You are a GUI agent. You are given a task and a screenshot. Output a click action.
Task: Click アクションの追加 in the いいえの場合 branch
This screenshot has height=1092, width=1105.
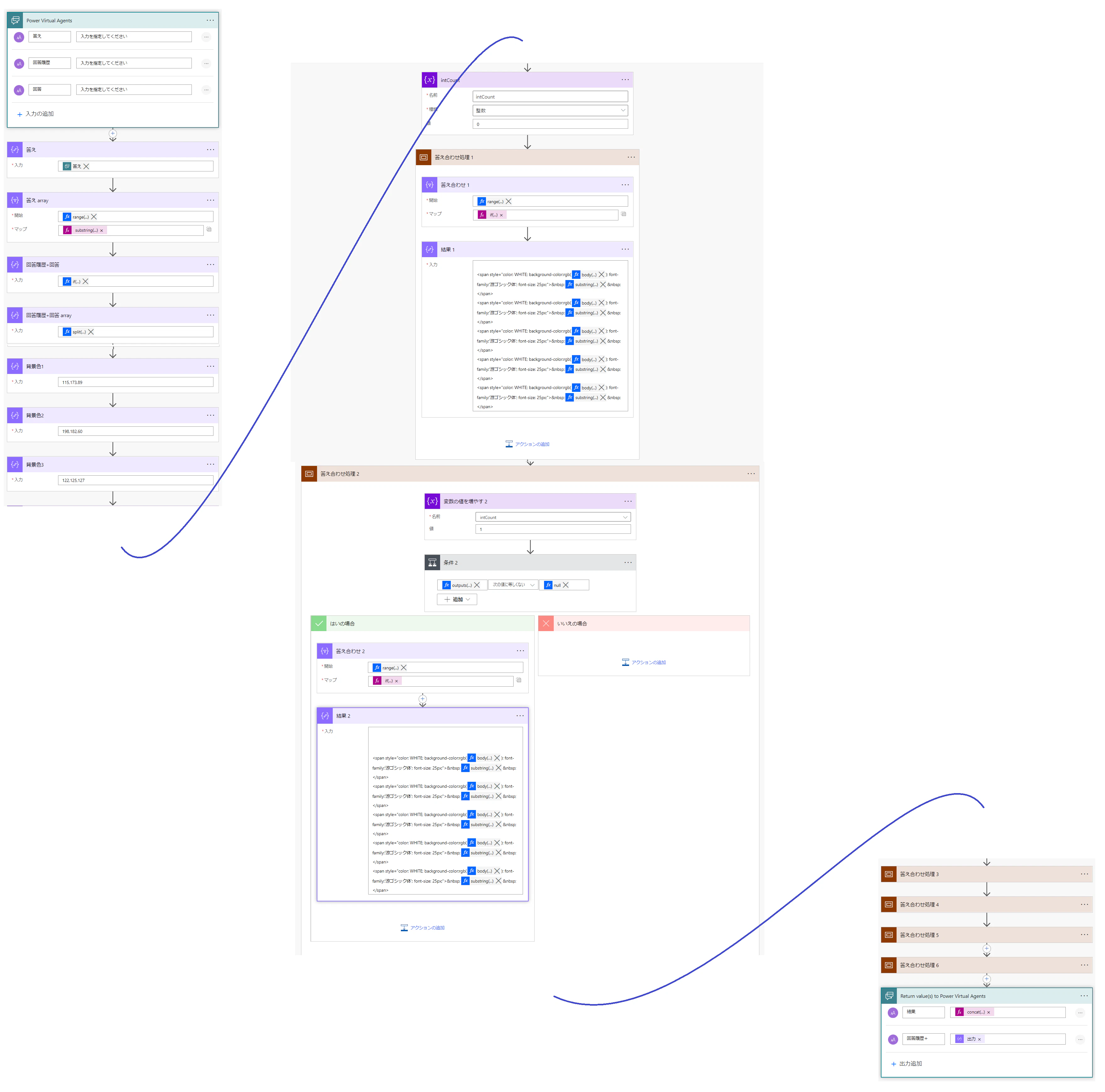click(644, 662)
